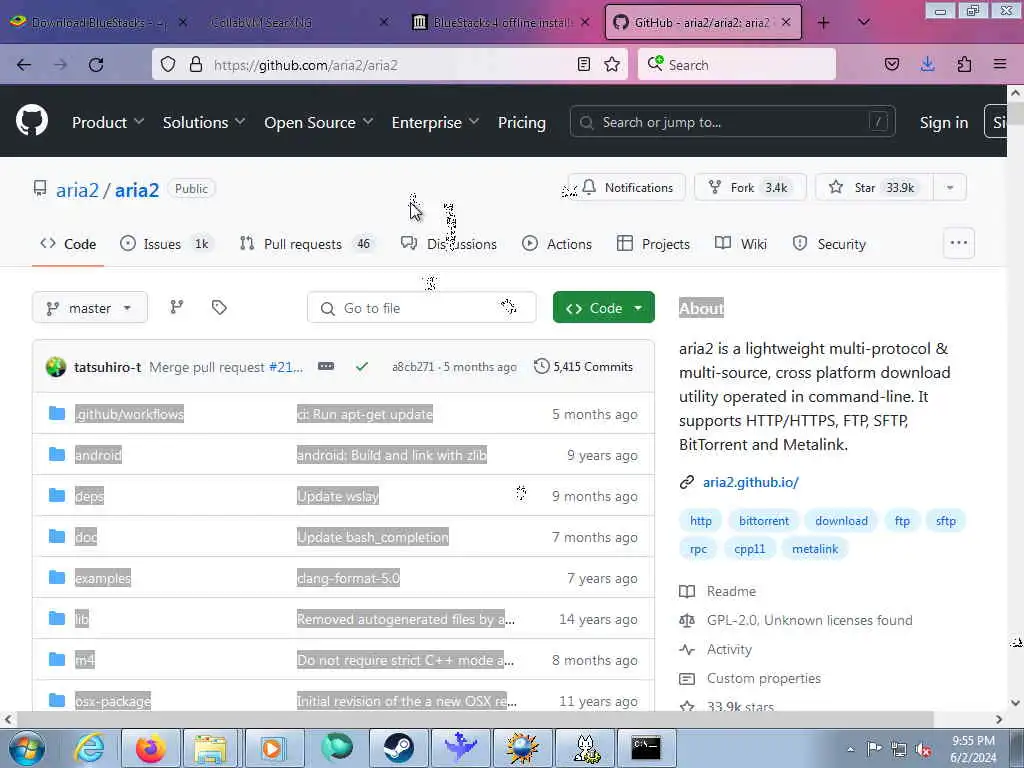Open aria2.github.io website link
This screenshot has width=1024, height=768.
750,482
